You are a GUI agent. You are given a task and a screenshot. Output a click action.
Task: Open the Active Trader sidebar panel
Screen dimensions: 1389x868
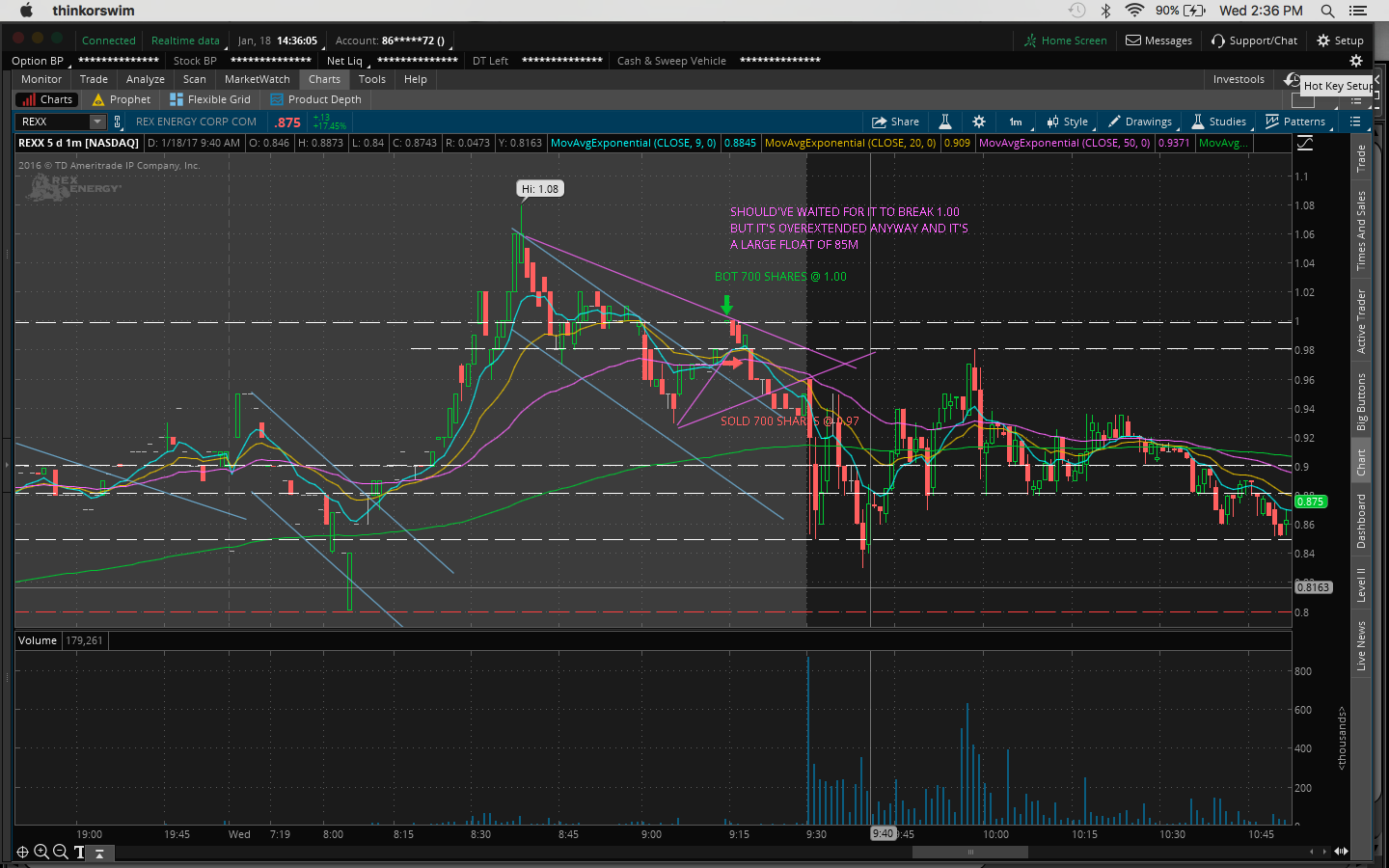click(x=1361, y=321)
